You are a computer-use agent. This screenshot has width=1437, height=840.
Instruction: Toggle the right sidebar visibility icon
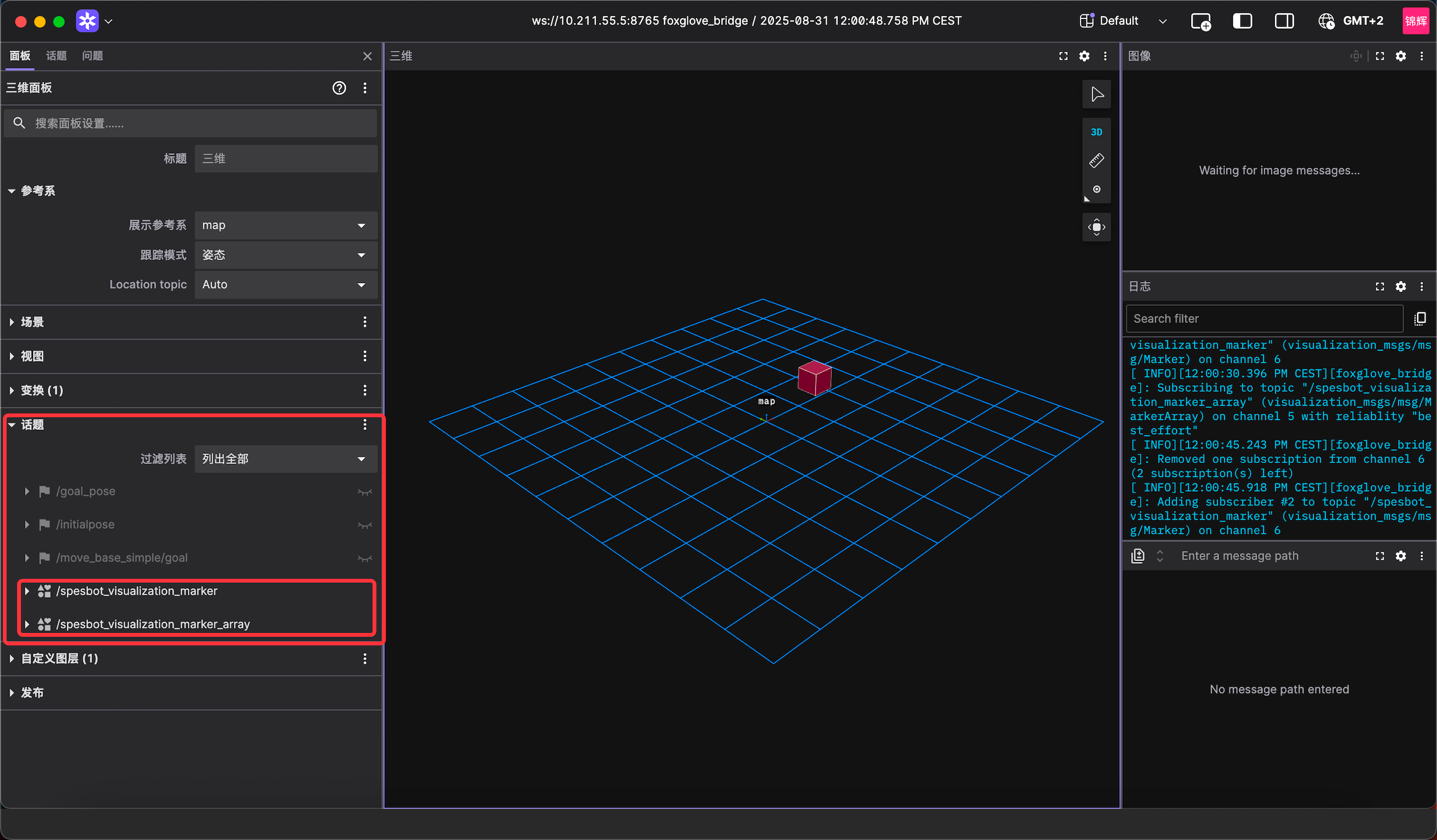1284,21
